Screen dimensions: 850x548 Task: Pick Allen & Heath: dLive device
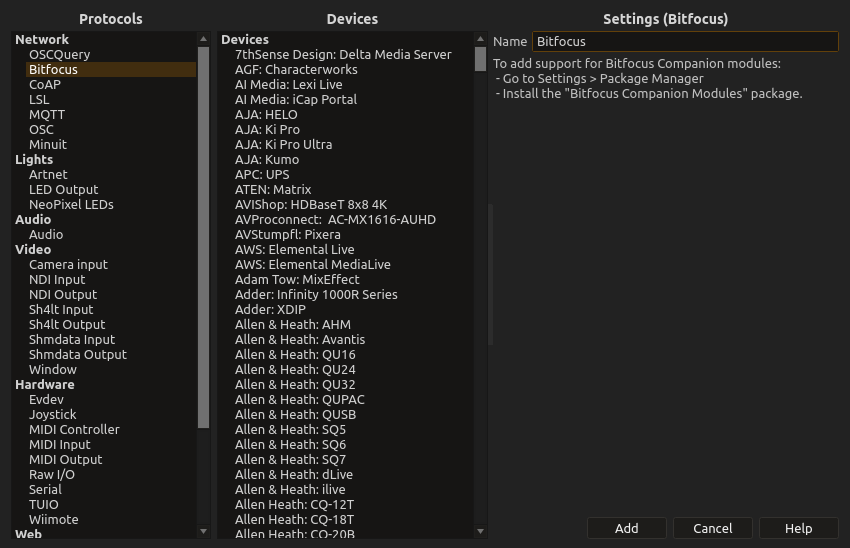click(293, 474)
